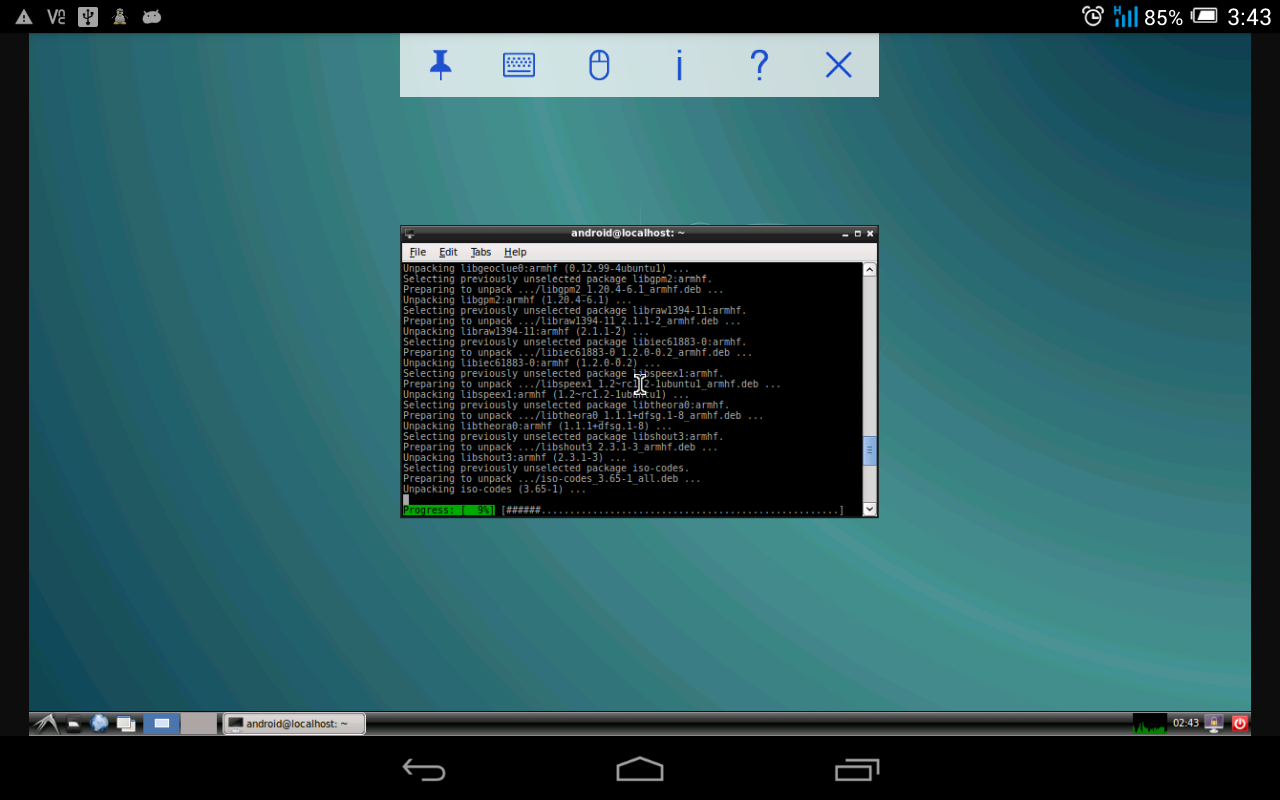Click the show desktop windows icon
The height and width of the screenshot is (800, 1280).
coord(126,723)
